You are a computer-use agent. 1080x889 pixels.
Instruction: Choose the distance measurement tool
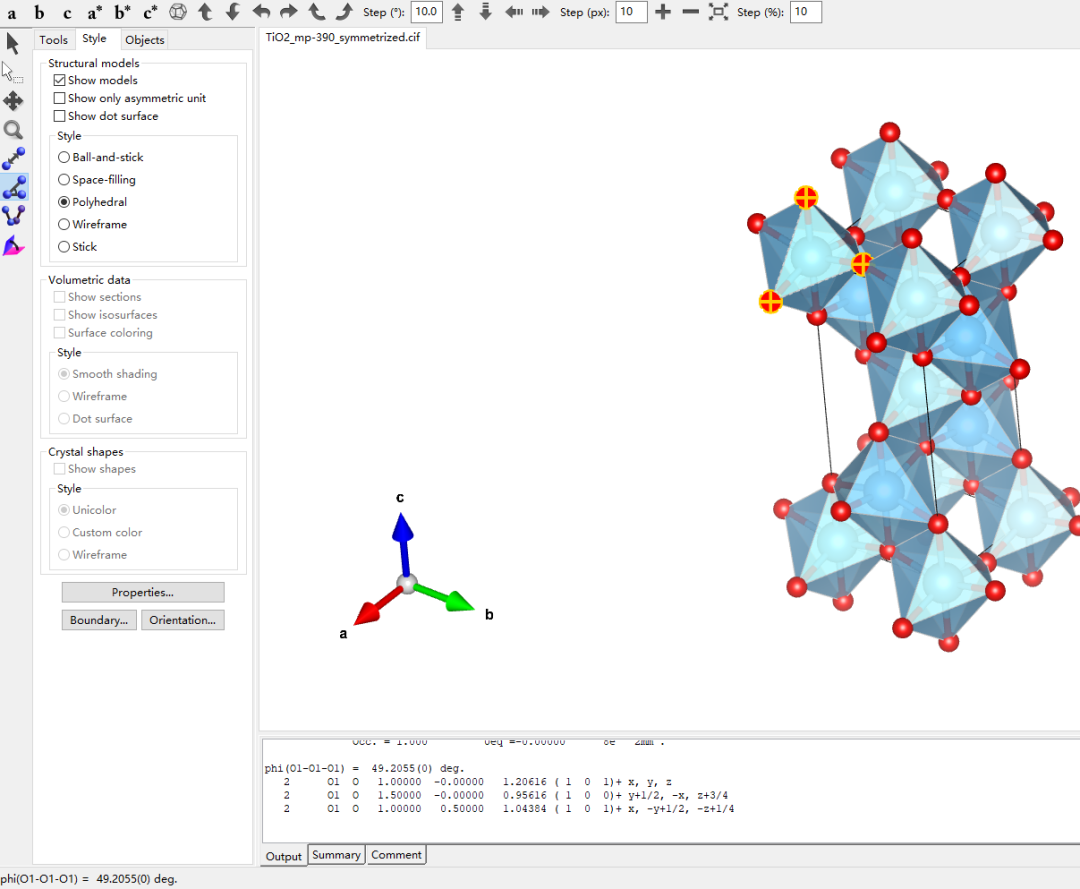pos(13,159)
